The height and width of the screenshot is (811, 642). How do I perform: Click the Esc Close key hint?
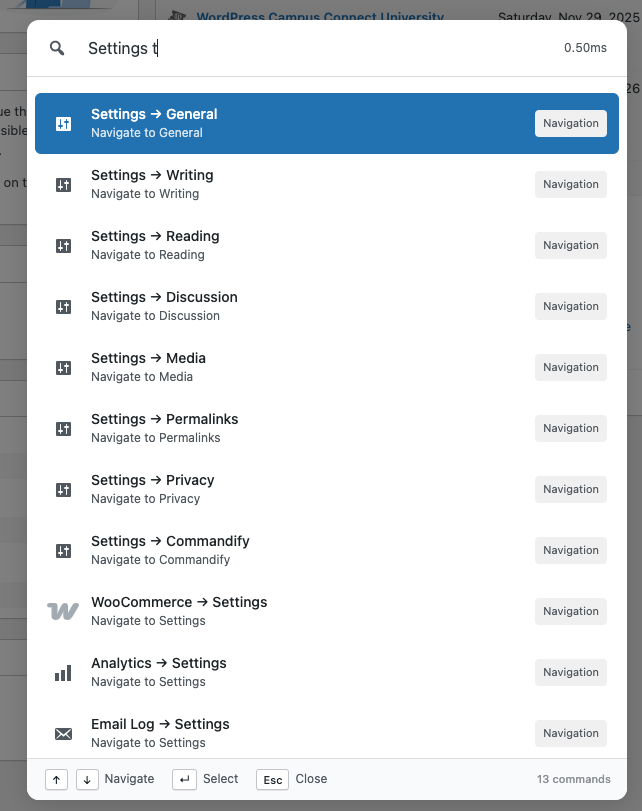272,779
